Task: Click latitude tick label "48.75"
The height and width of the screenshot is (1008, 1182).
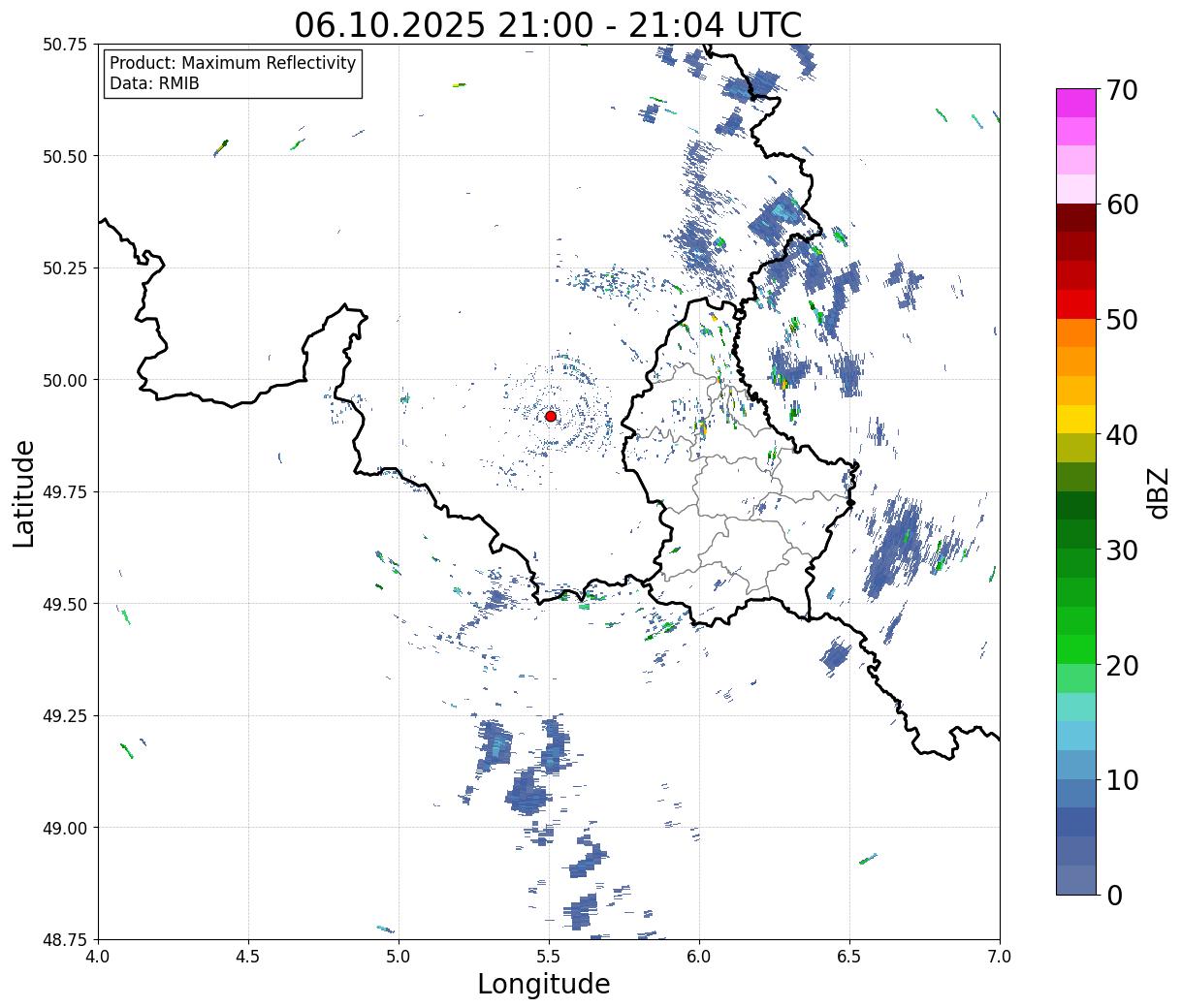Action: coord(64,940)
